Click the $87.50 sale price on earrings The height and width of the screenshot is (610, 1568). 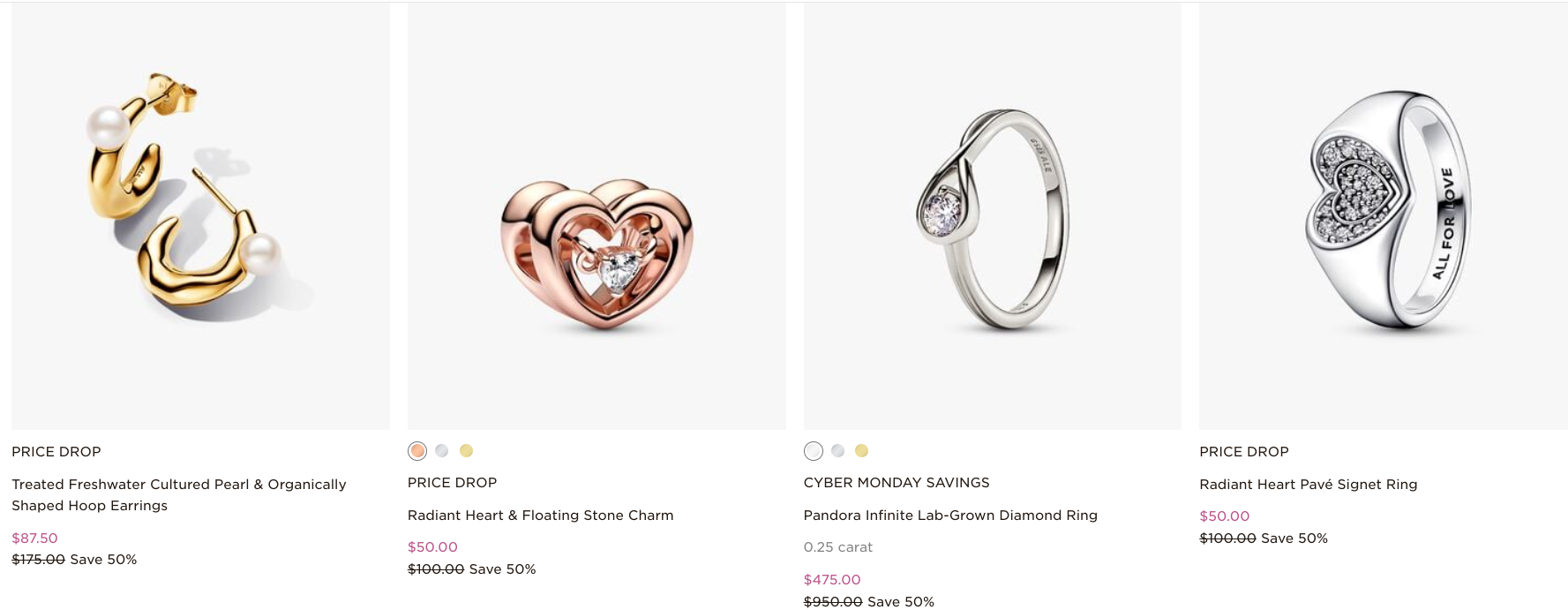[x=34, y=538]
